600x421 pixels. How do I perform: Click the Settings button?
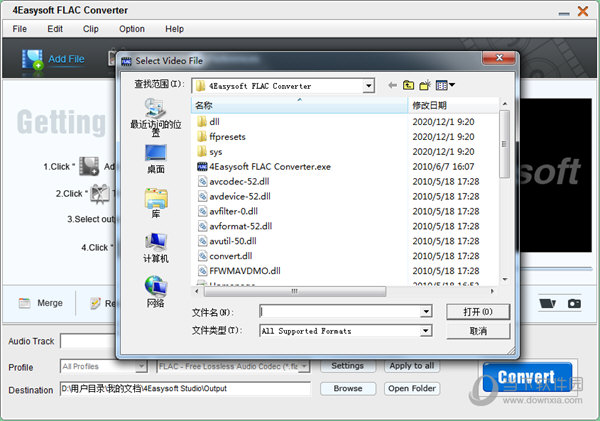pyautogui.click(x=347, y=366)
